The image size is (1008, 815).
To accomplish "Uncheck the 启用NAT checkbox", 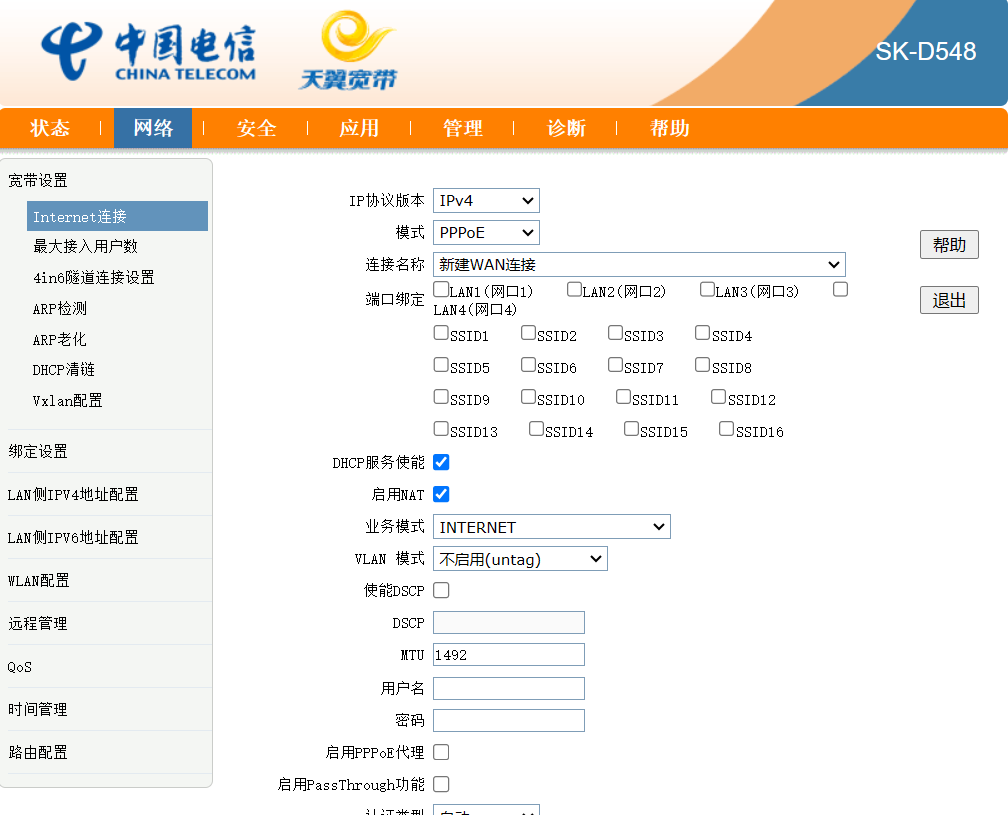I will [x=441, y=494].
